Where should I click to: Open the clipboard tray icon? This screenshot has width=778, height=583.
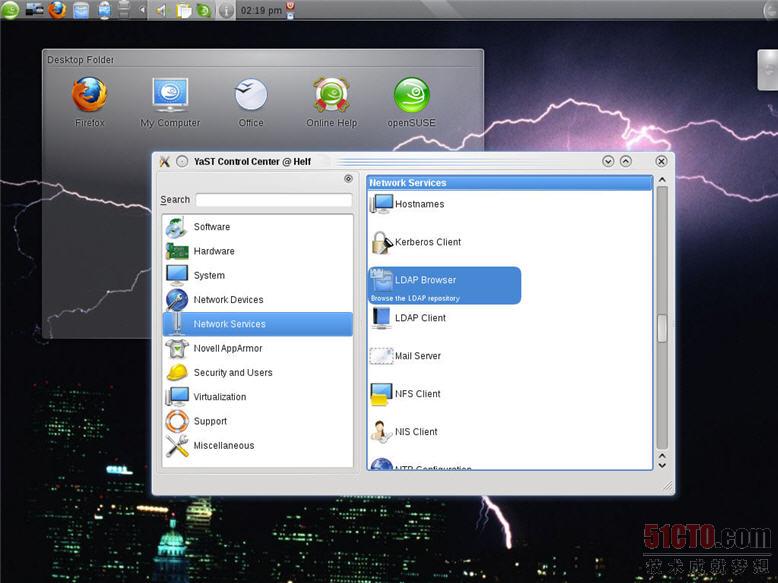184,10
